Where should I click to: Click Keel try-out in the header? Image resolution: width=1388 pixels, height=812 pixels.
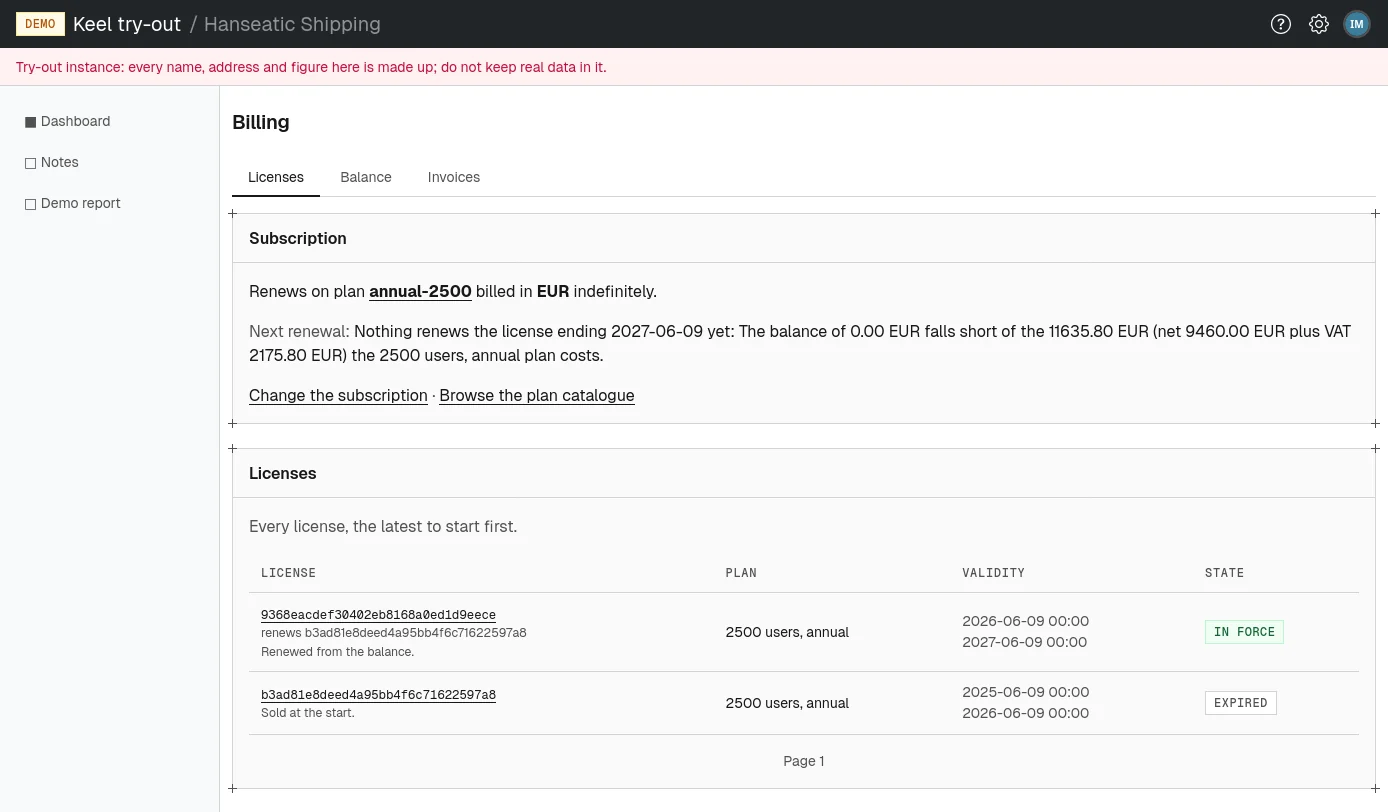pos(127,24)
